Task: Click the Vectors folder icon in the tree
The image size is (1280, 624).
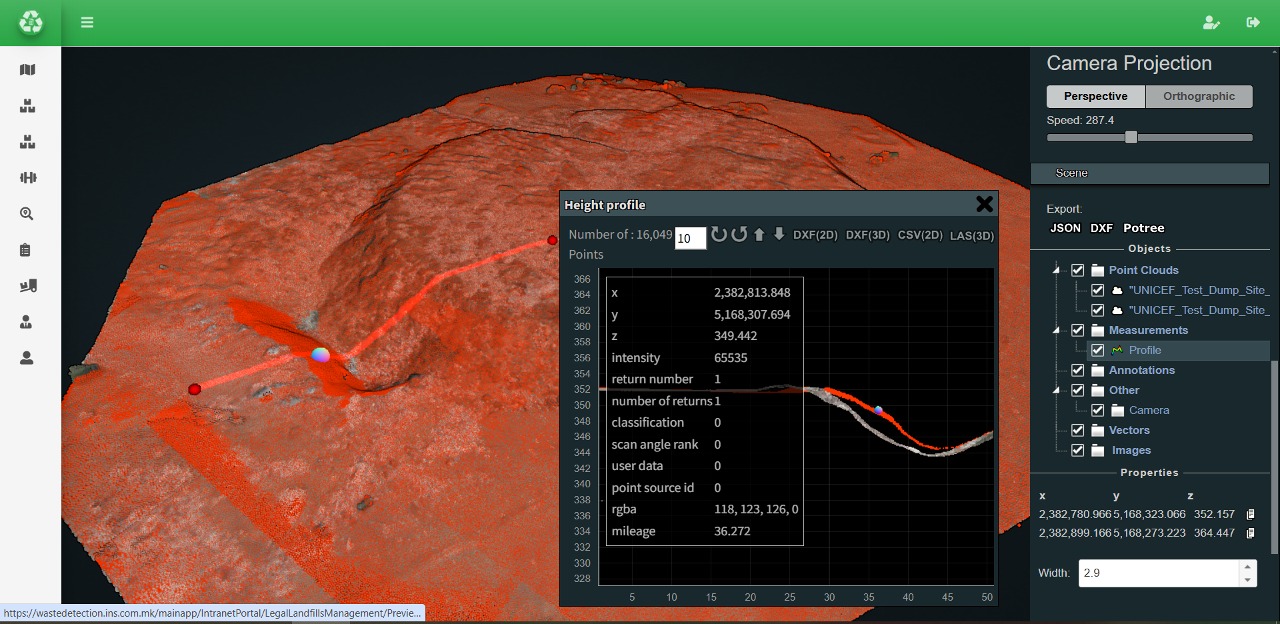Action: point(1098,430)
